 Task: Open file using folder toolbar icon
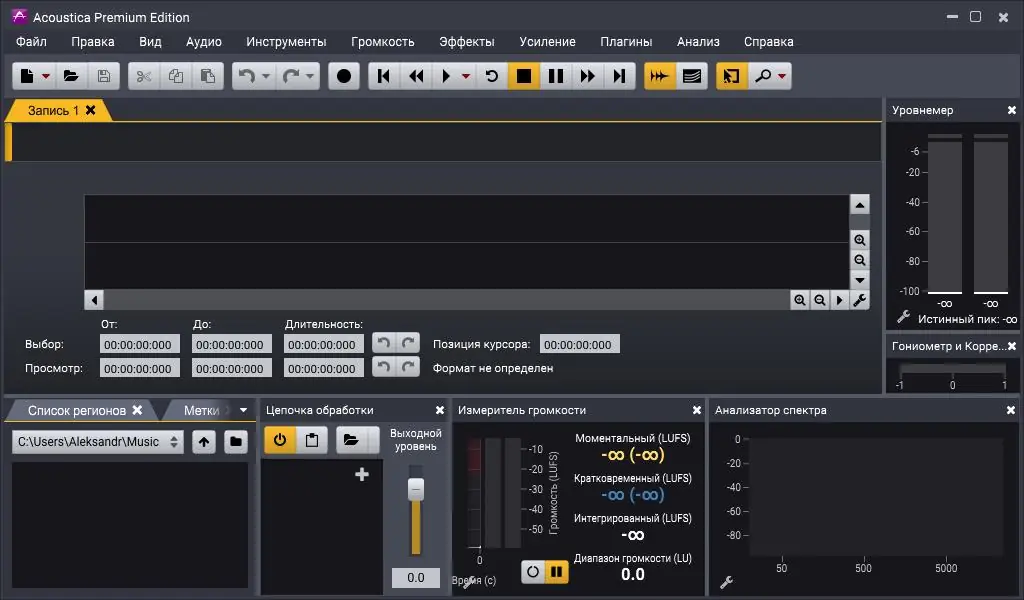[x=71, y=76]
